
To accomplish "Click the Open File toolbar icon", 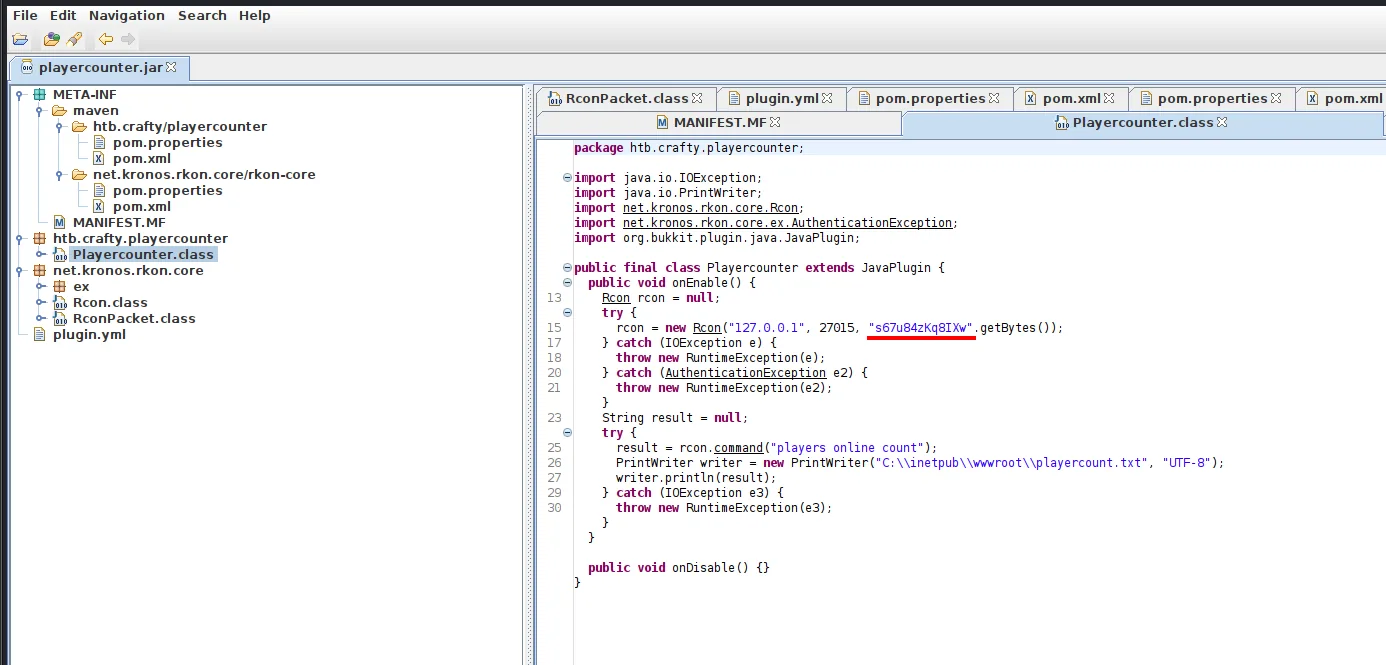I will coord(20,39).
